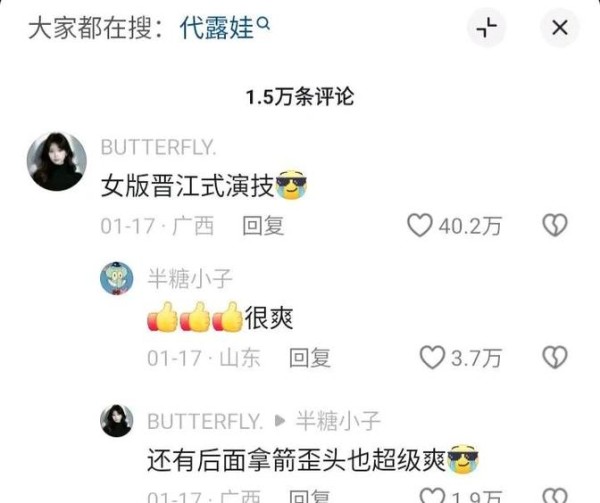The width and height of the screenshot is (600, 503).
Task: Reply to BUTTERFLY's top comment
Action: pos(263,226)
